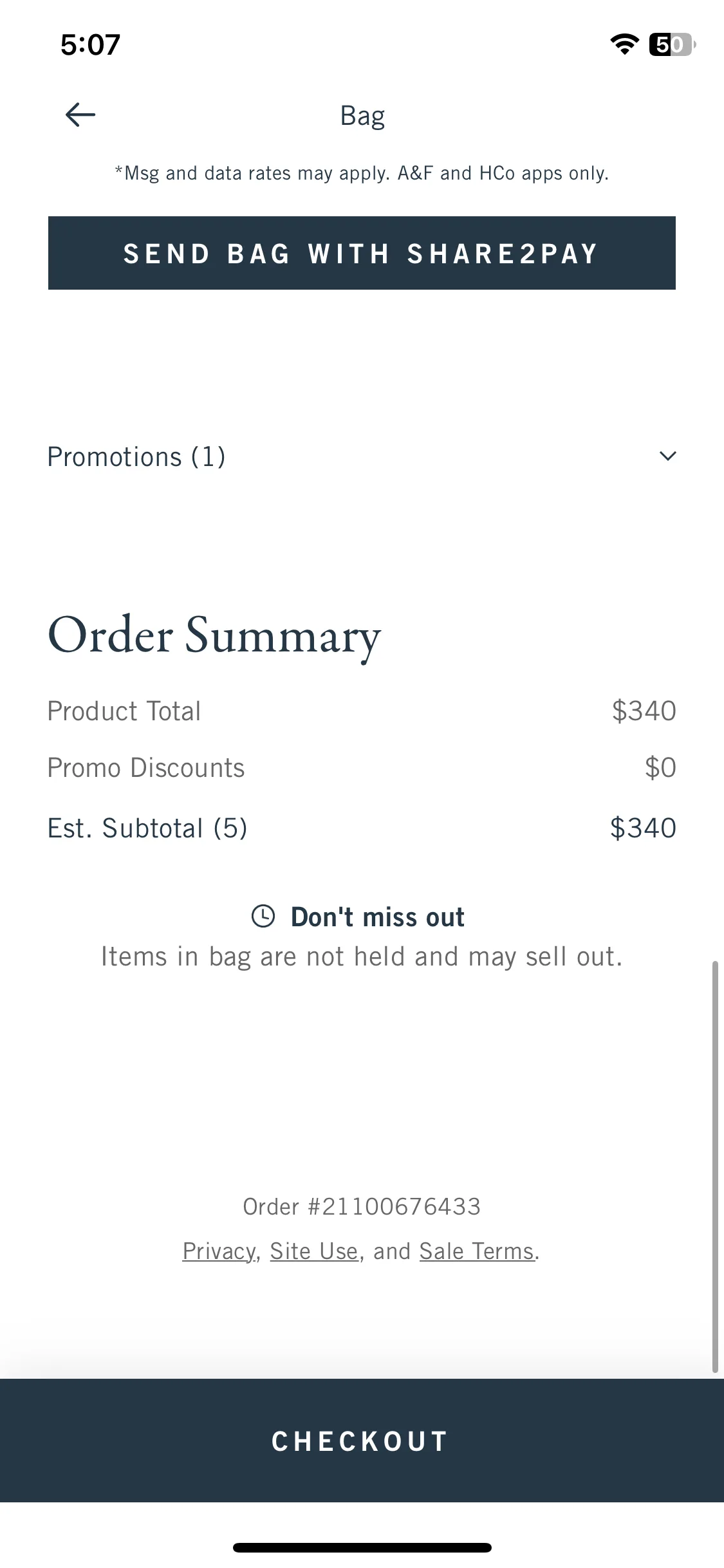The image size is (724, 1568).
Task: Tap the Checkout button
Action: click(x=362, y=1441)
